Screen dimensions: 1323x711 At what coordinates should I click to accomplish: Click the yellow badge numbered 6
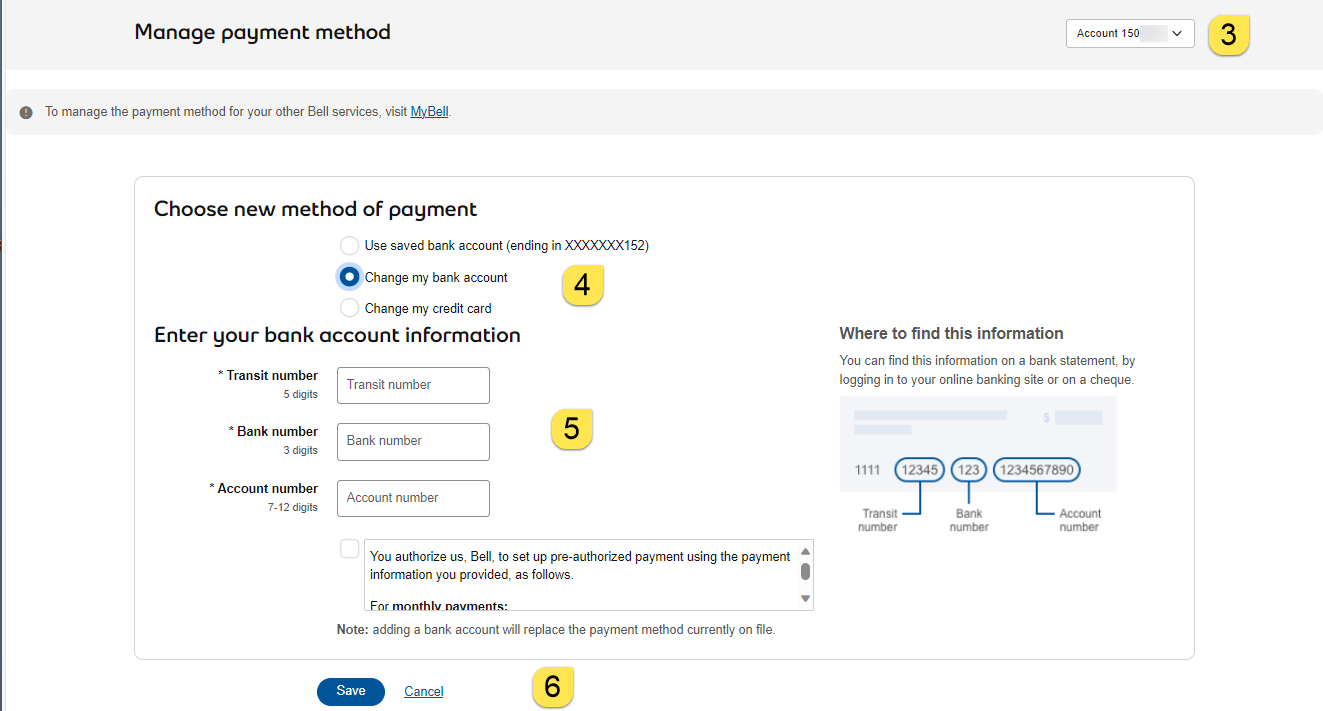coord(553,687)
